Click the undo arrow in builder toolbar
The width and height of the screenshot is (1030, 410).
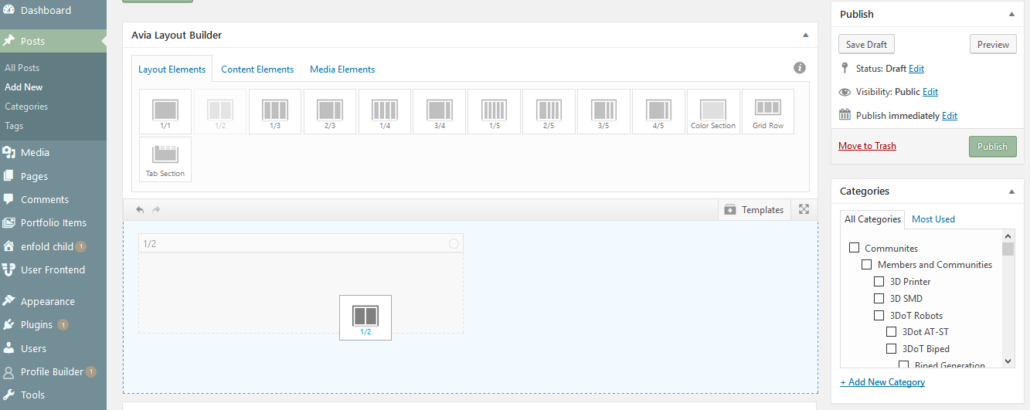pyautogui.click(x=140, y=210)
